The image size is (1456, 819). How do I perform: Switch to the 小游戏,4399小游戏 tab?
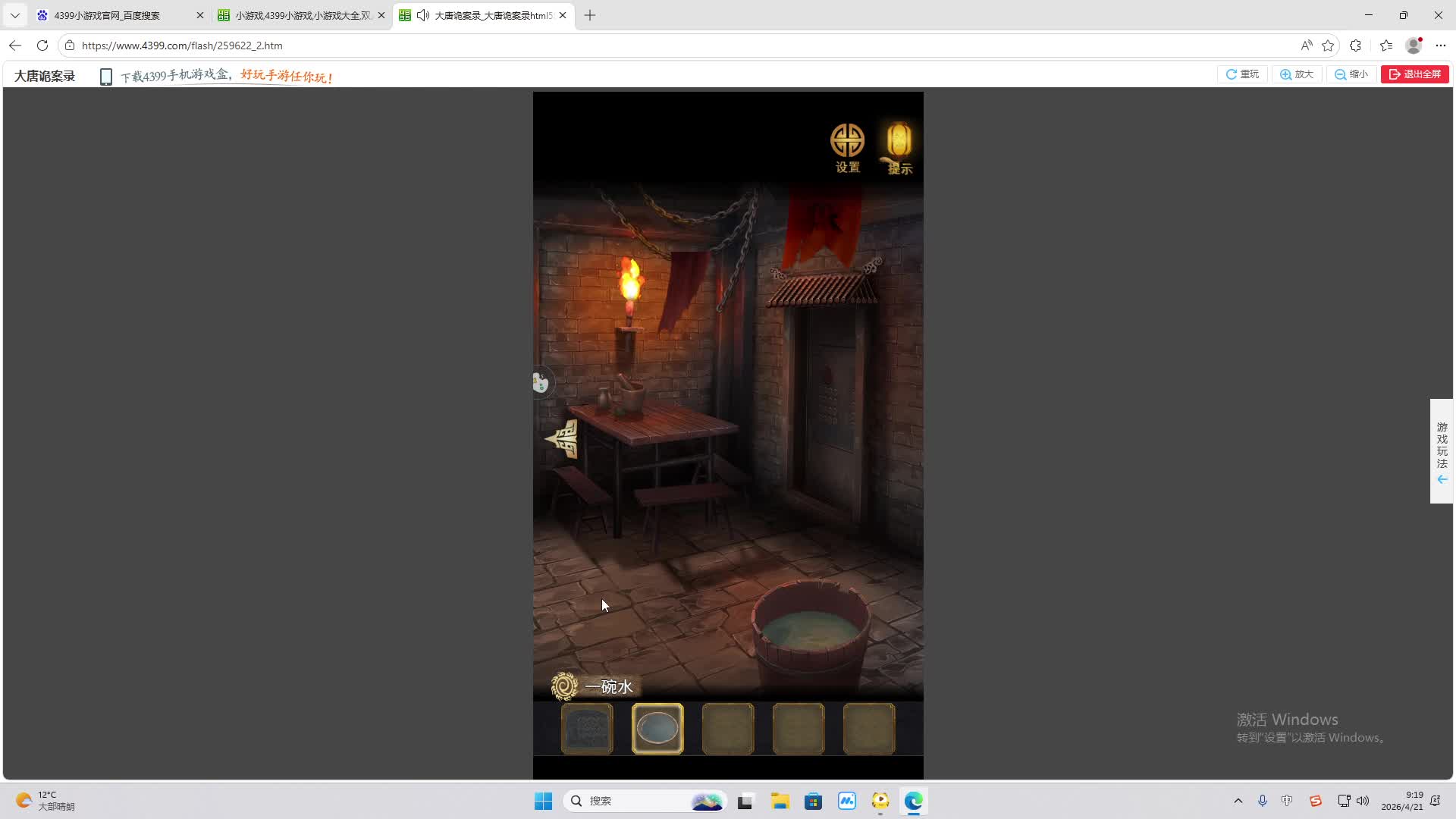pos(303,15)
